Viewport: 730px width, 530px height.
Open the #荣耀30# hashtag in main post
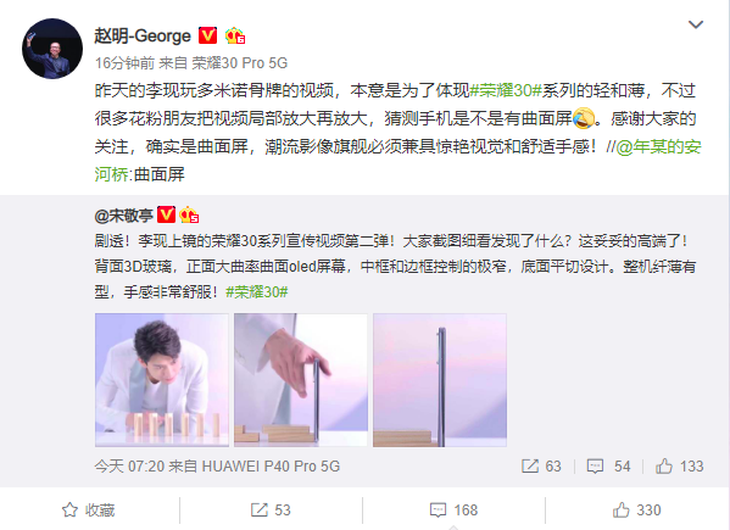pos(505,90)
